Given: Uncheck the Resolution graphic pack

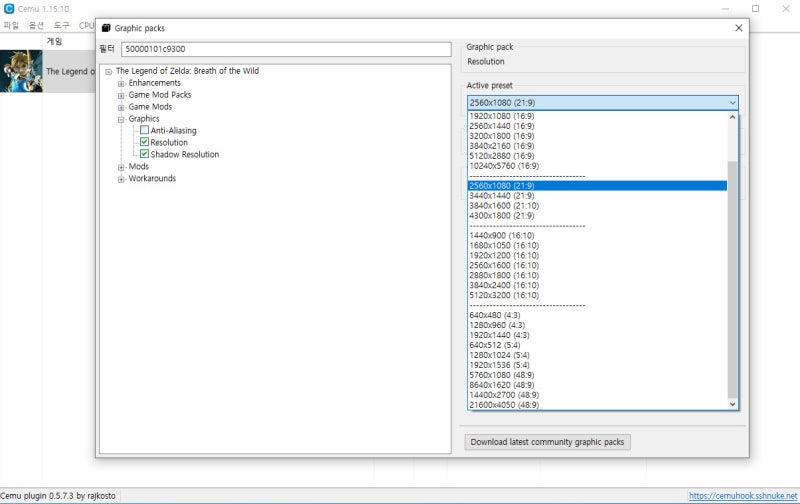Looking at the screenshot, I should point(144,142).
